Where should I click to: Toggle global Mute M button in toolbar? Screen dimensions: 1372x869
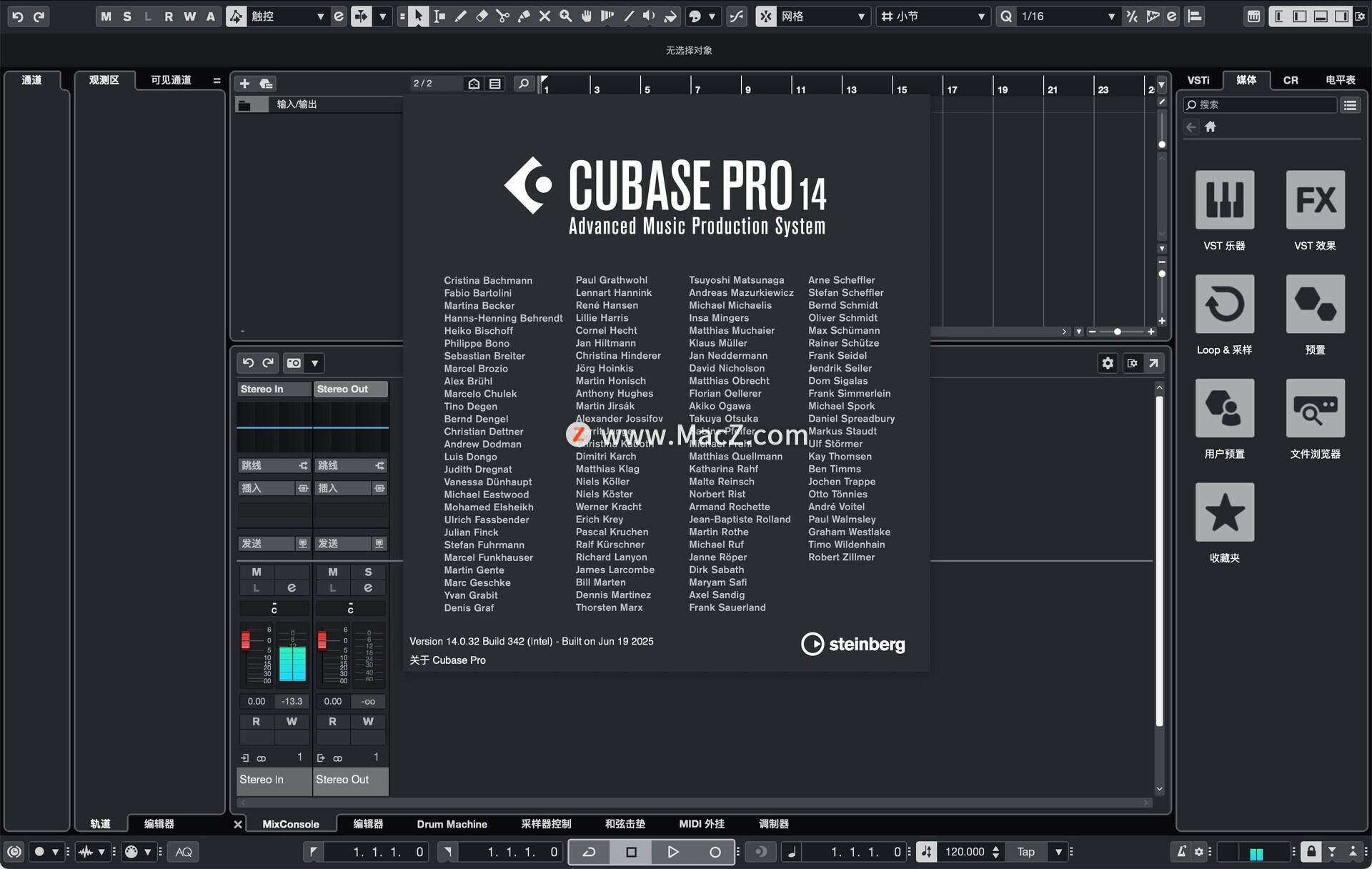pyautogui.click(x=106, y=16)
